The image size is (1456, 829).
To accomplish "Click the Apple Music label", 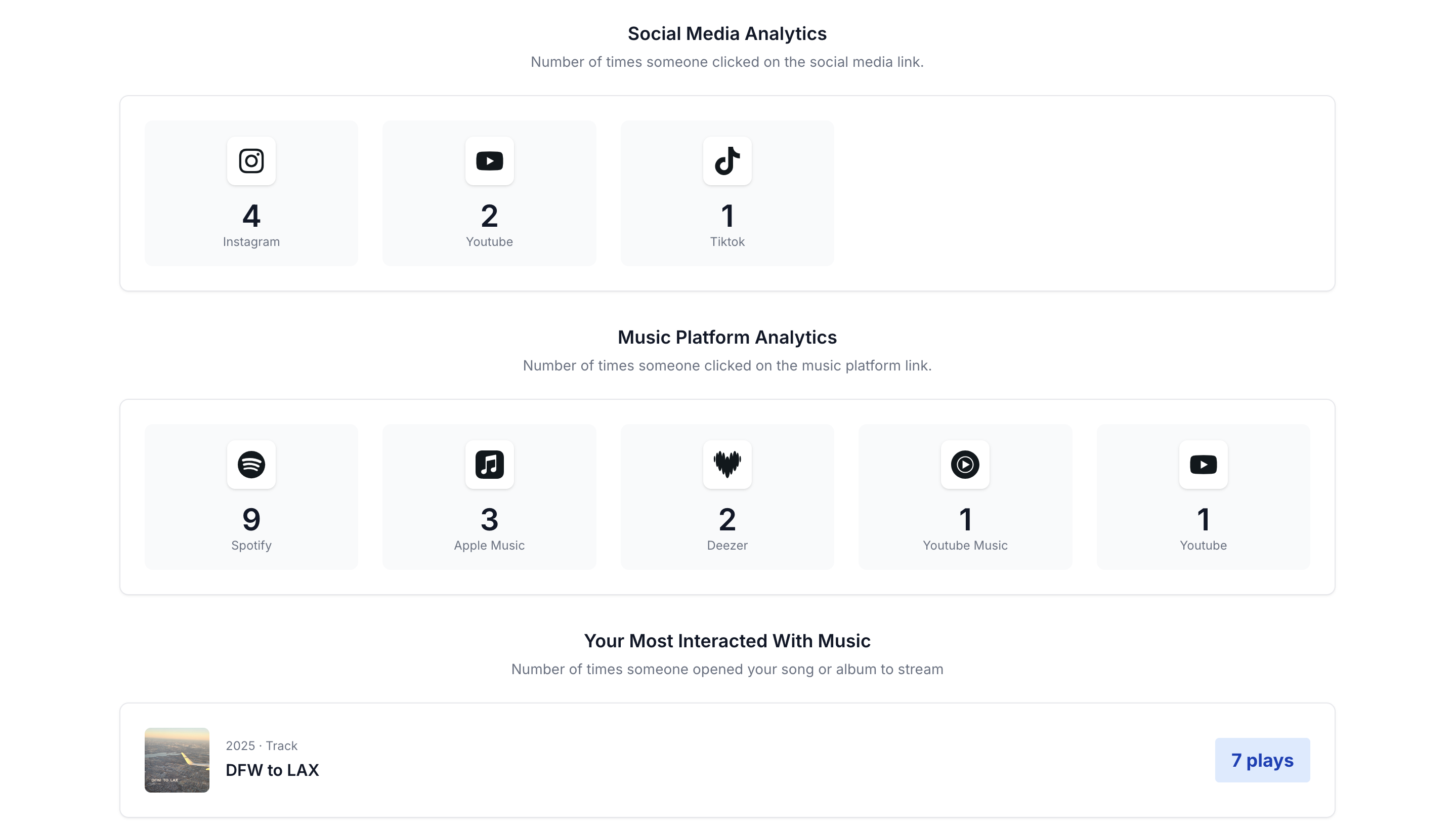I will (x=489, y=546).
